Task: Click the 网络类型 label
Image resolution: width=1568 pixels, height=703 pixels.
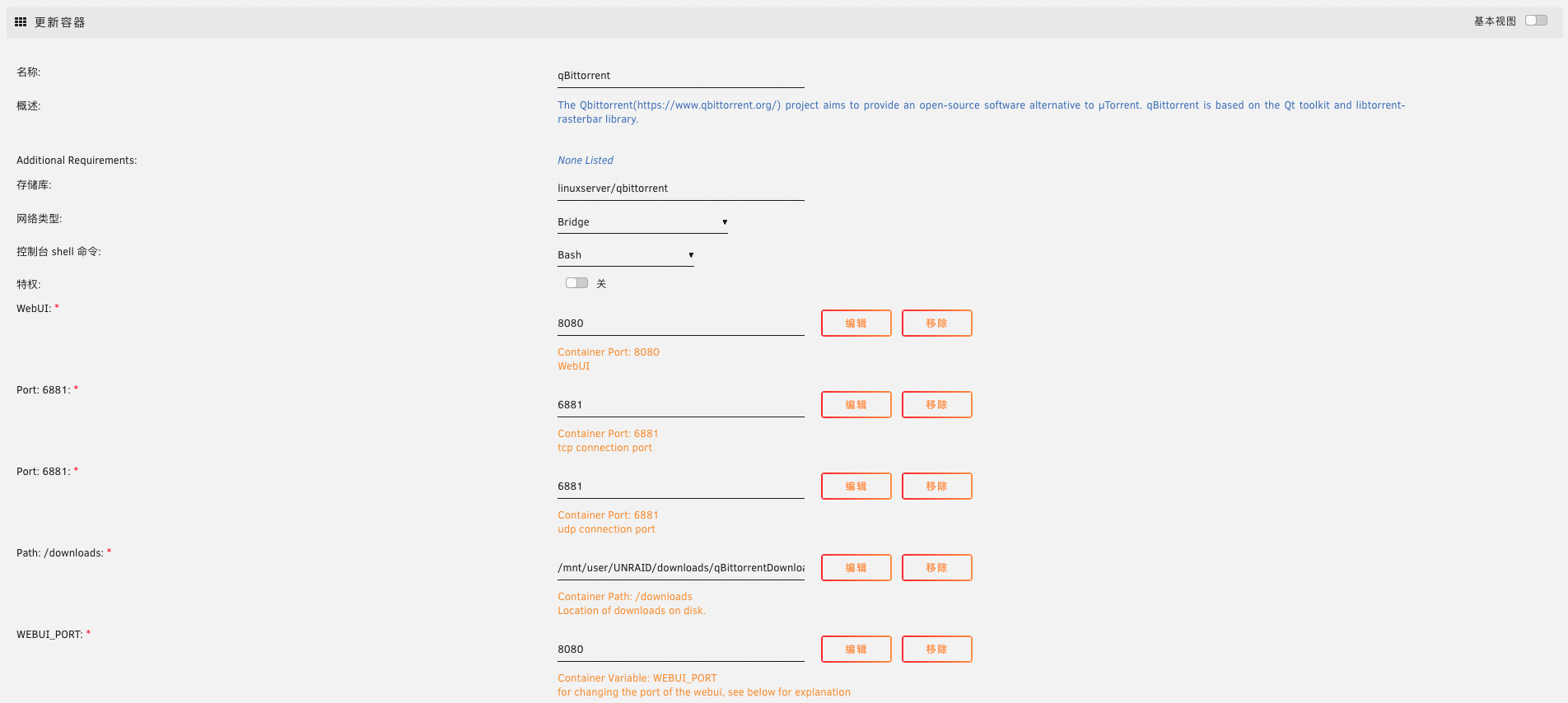Action: [39, 219]
